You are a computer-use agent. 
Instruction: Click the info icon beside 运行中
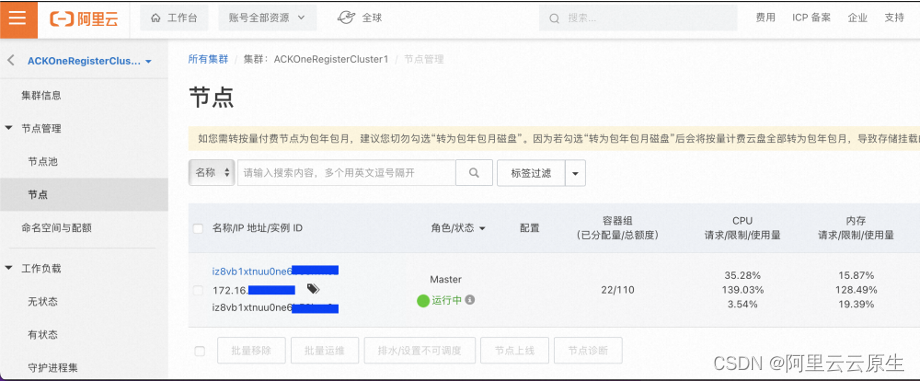click(x=470, y=300)
